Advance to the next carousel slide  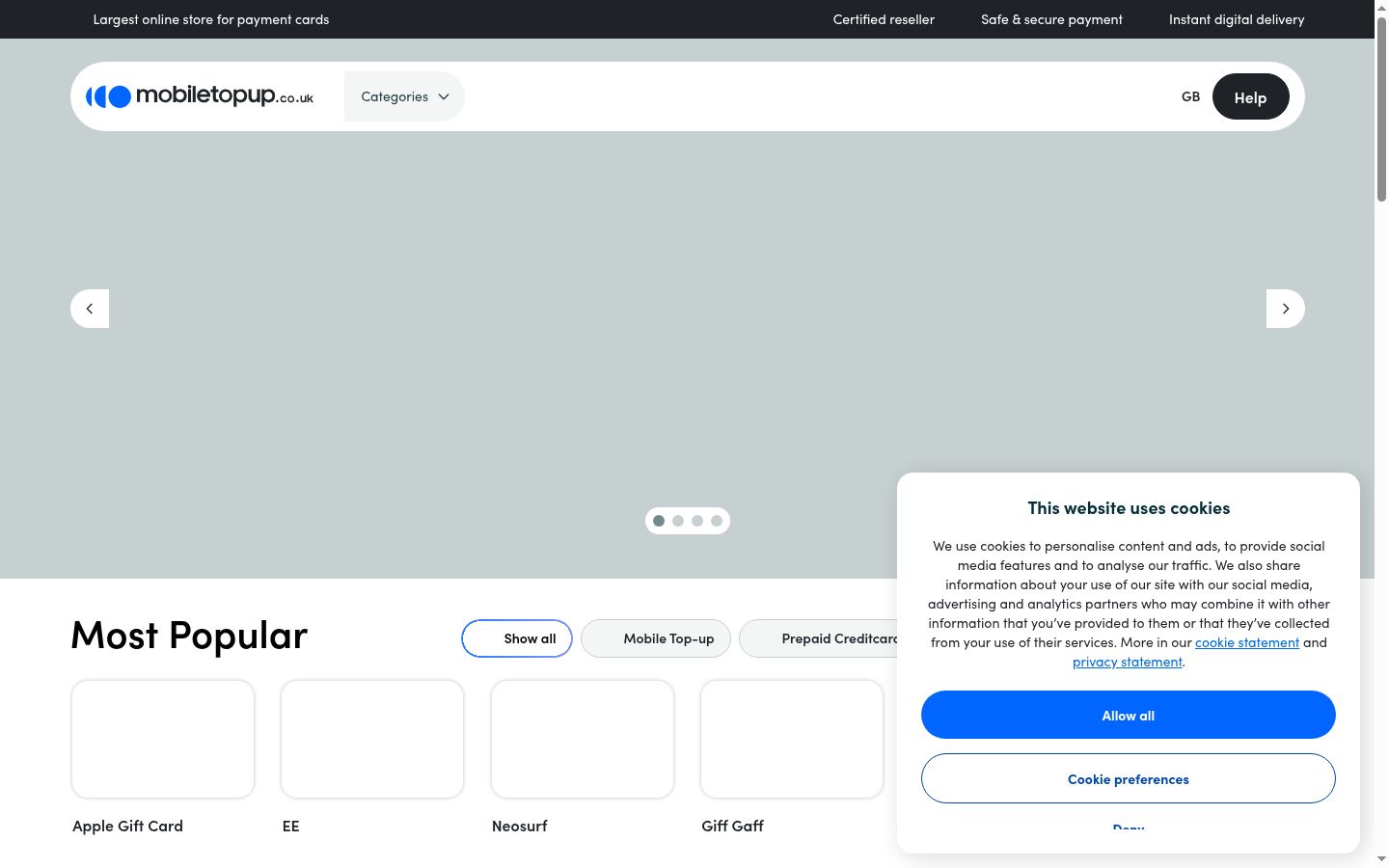click(1285, 309)
